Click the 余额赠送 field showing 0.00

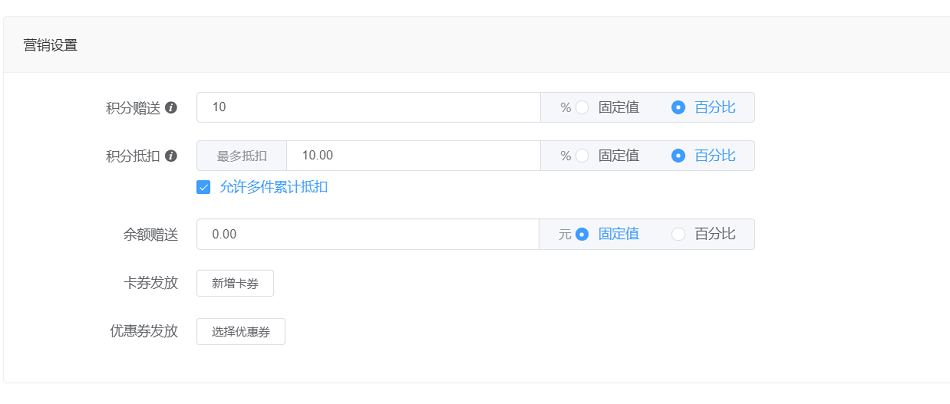click(368, 234)
